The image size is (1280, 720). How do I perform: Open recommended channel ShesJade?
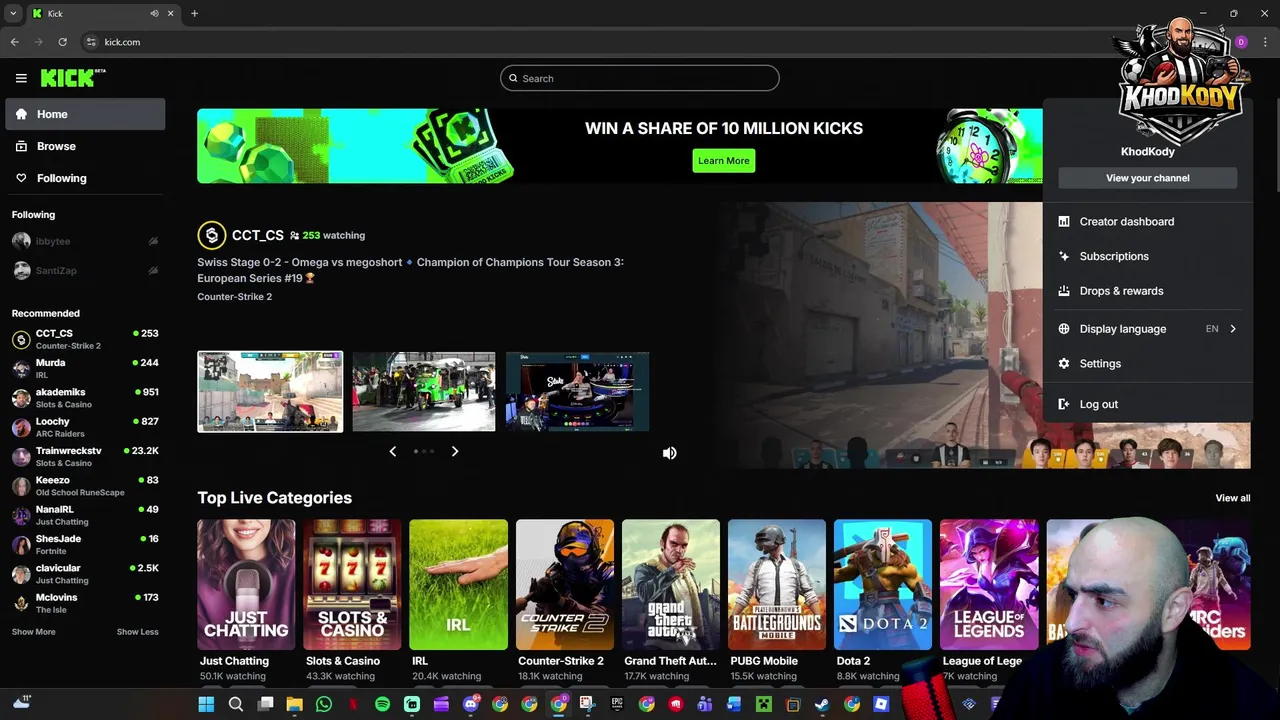tap(85, 544)
